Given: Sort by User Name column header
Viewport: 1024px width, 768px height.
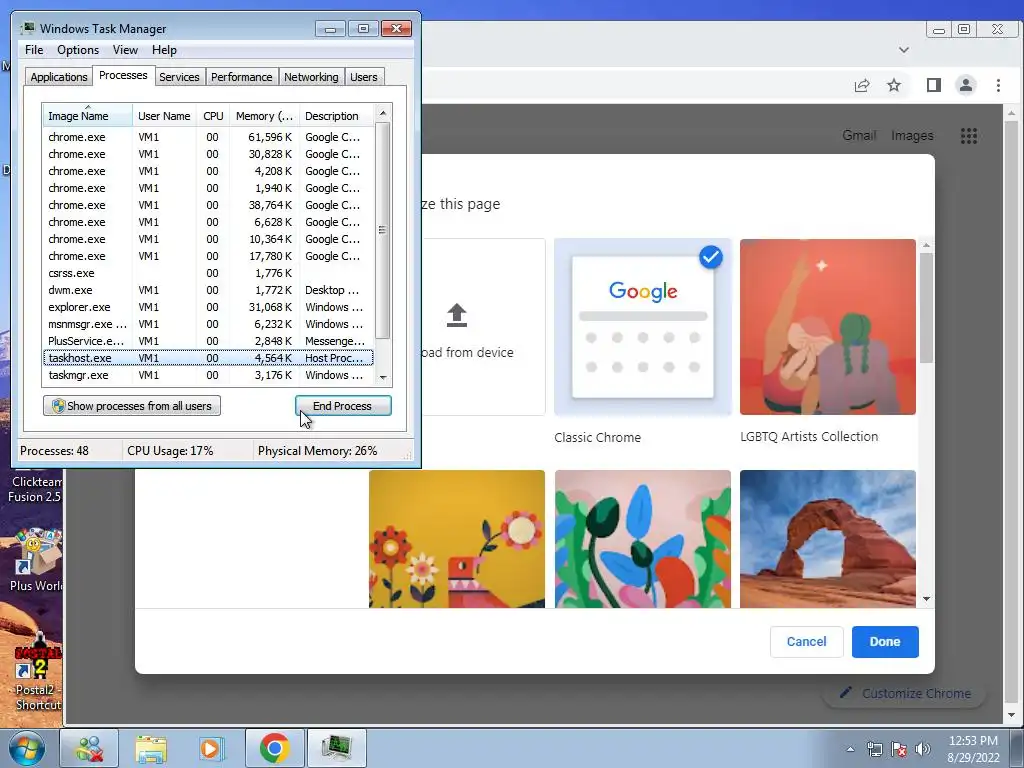Looking at the screenshot, I should click(164, 116).
